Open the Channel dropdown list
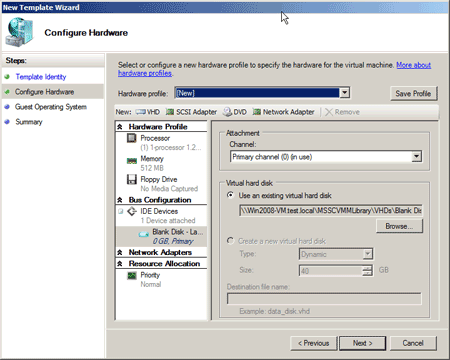This screenshot has height=360, width=450. [416, 156]
